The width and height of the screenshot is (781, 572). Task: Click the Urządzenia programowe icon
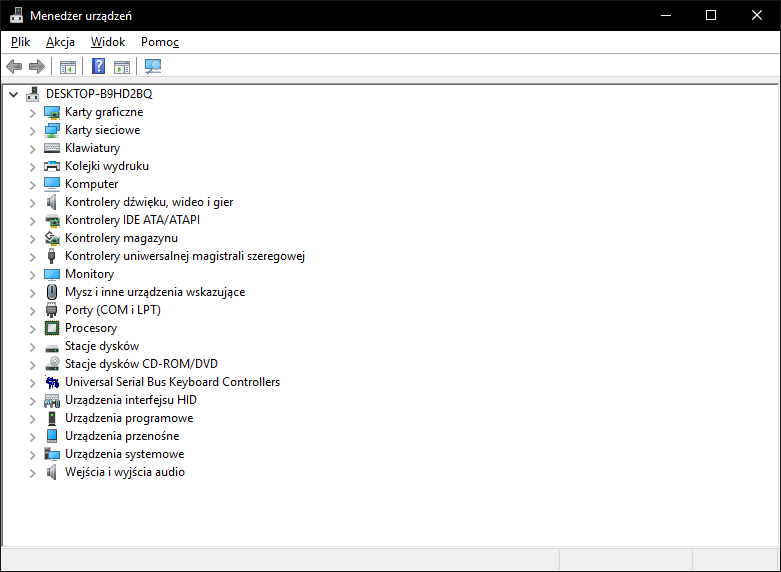tap(52, 418)
